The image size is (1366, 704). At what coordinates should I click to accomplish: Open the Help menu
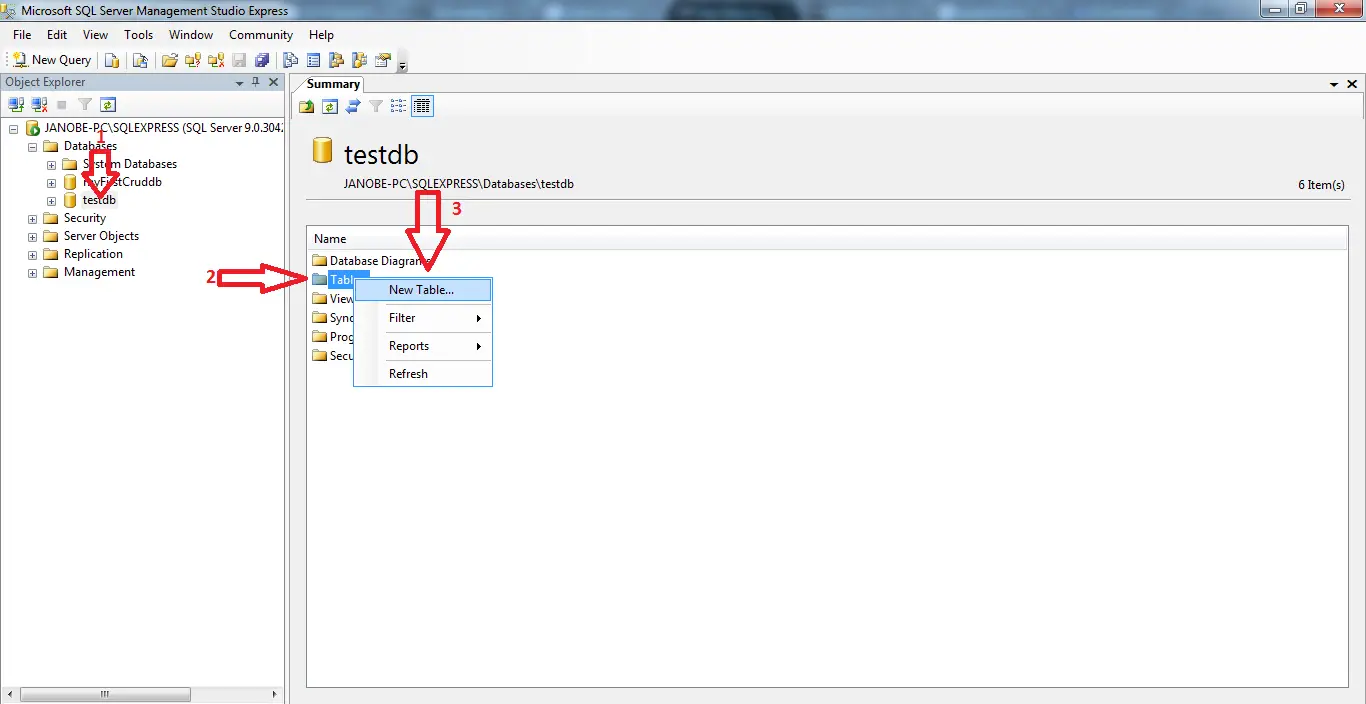(321, 35)
